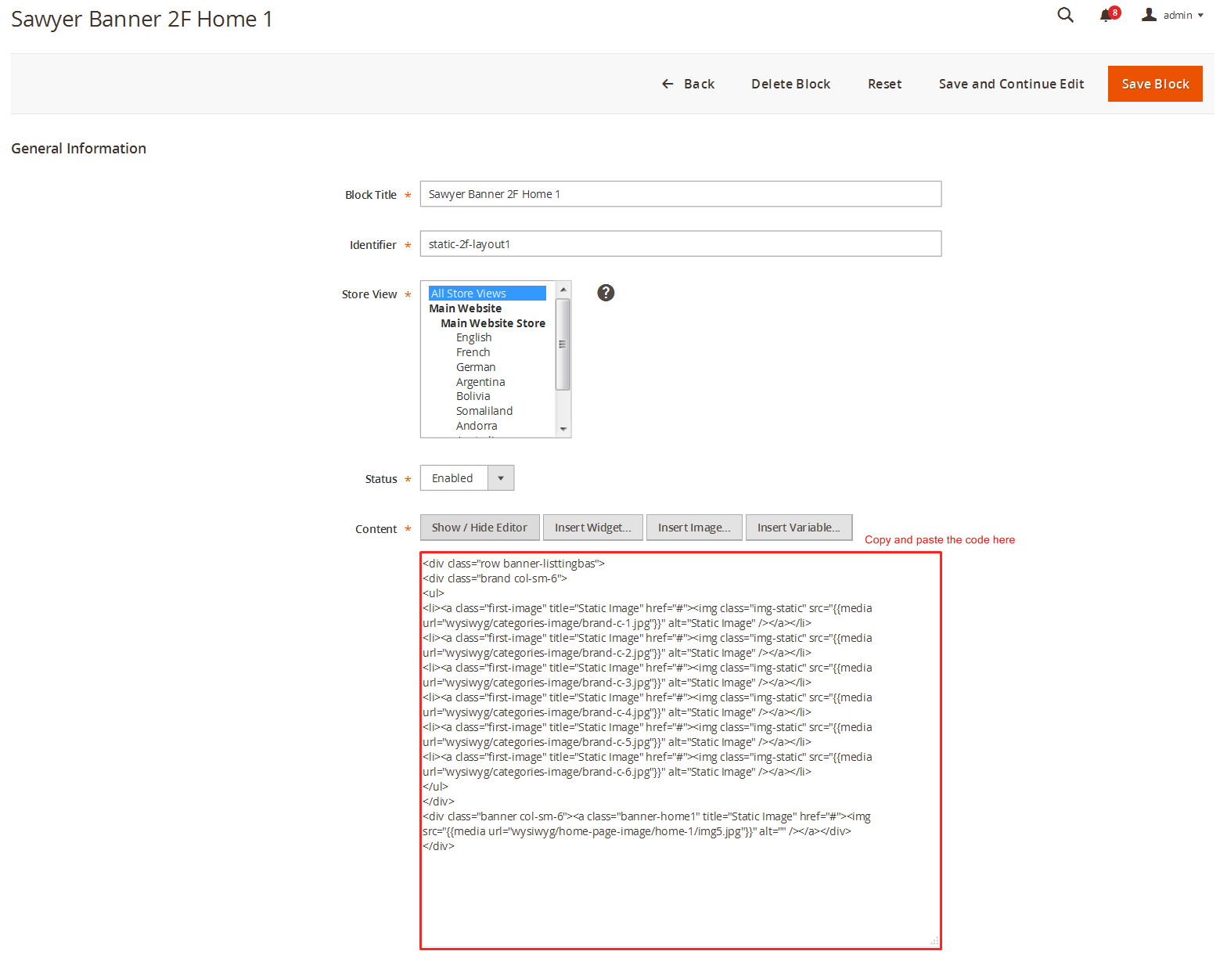Open the search magnifier icon
The width and height of the screenshot is (1227, 980).
click(x=1065, y=15)
